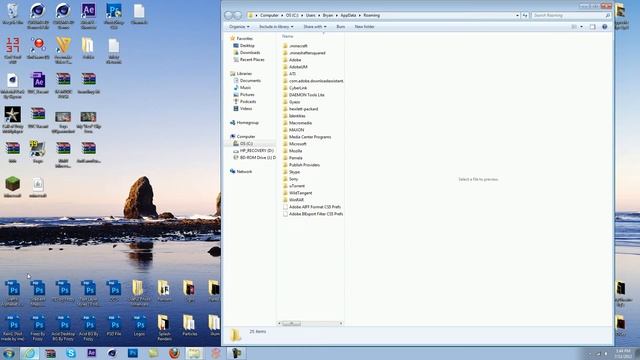640x360 pixels.
Task: Open the uTorrent folder
Action: [x=297, y=186]
